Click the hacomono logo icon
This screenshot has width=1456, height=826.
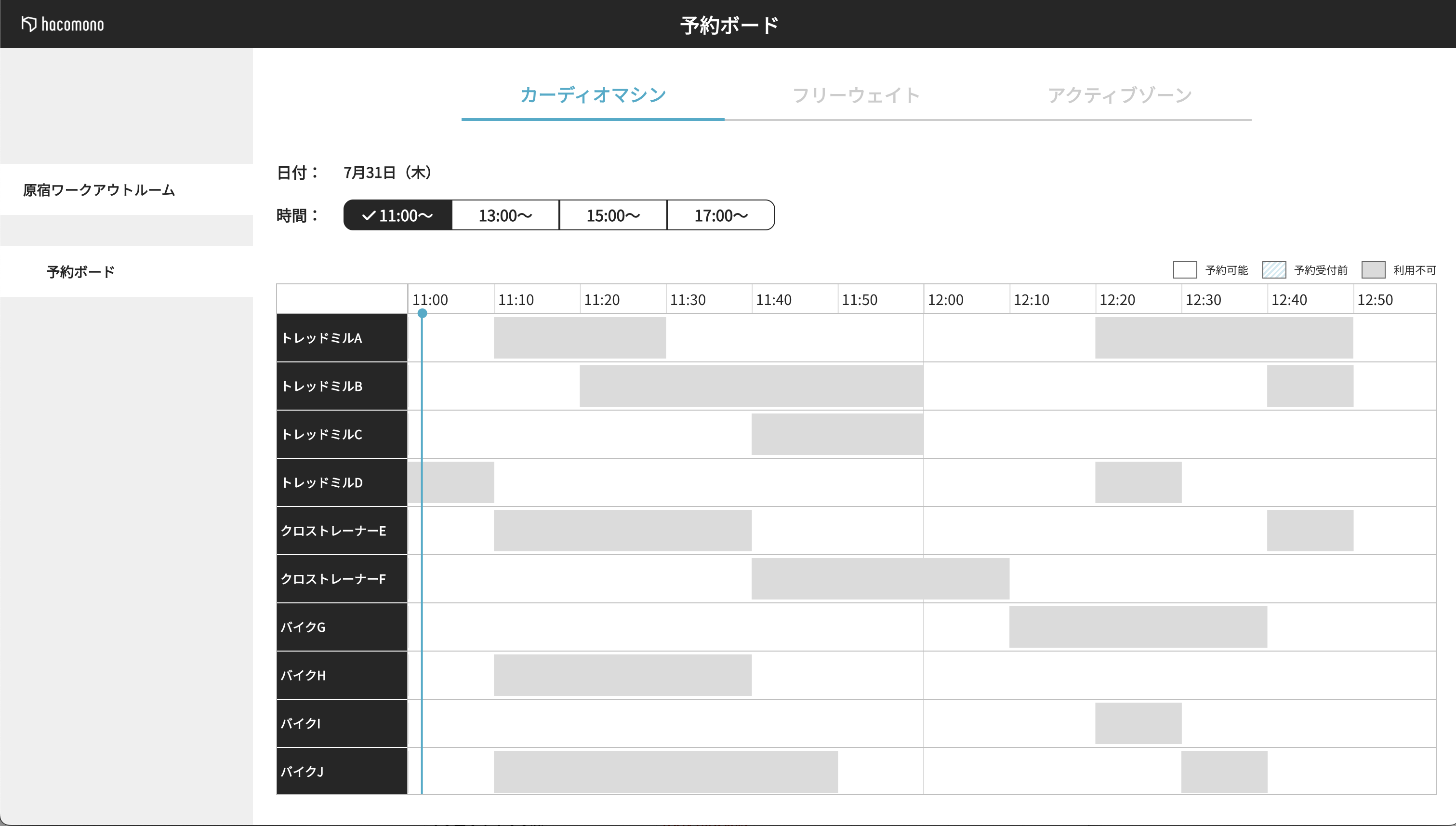coord(28,24)
